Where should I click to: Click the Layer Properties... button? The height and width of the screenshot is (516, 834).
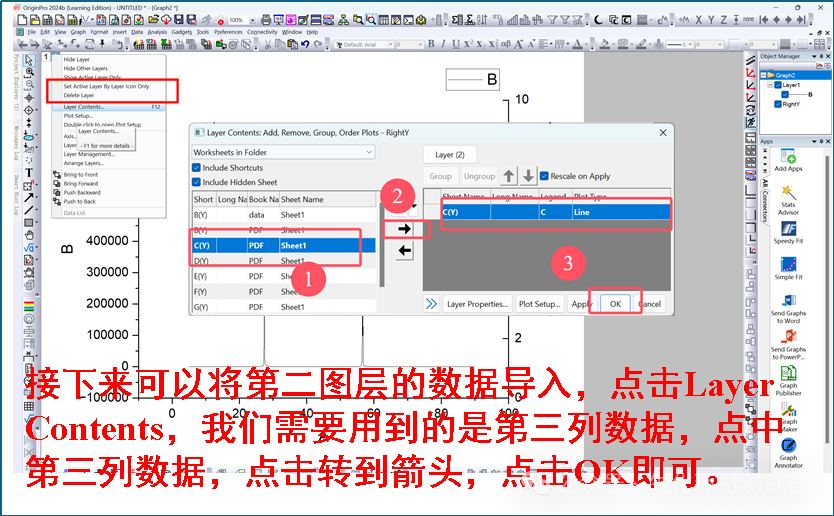point(477,304)
